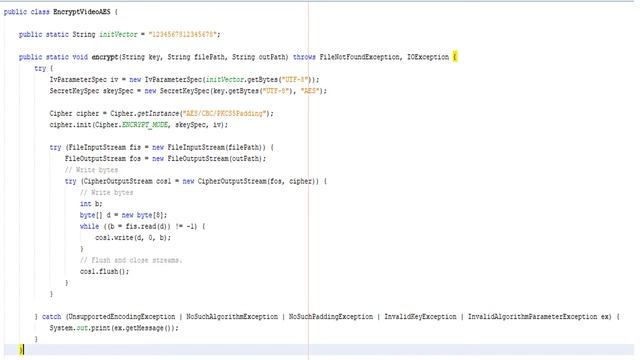Click the ENCRYPT_MODE constant
This screenshot has width=640, height=360.
point(145,125)
